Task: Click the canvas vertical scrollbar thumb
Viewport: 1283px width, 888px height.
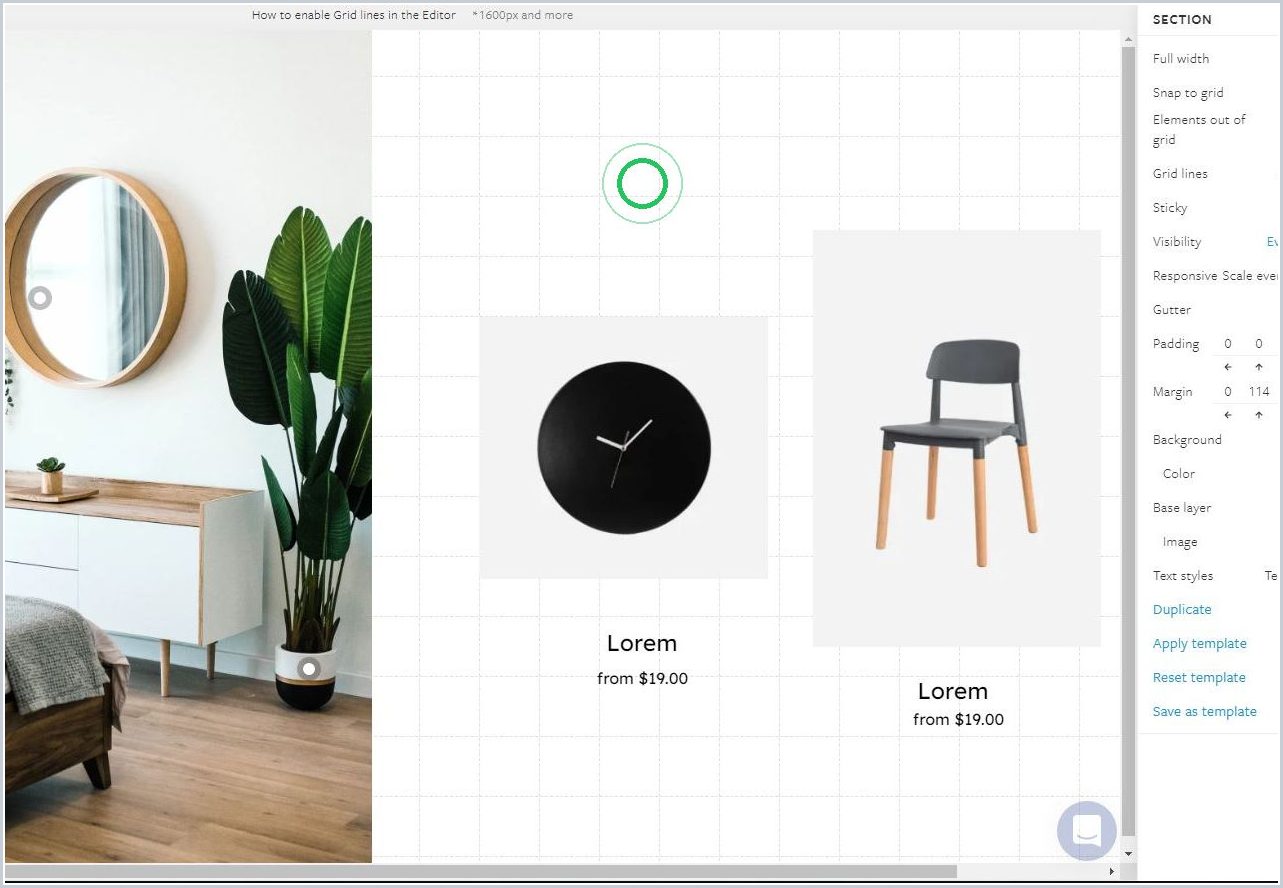Action: (x=1128, y=440)
